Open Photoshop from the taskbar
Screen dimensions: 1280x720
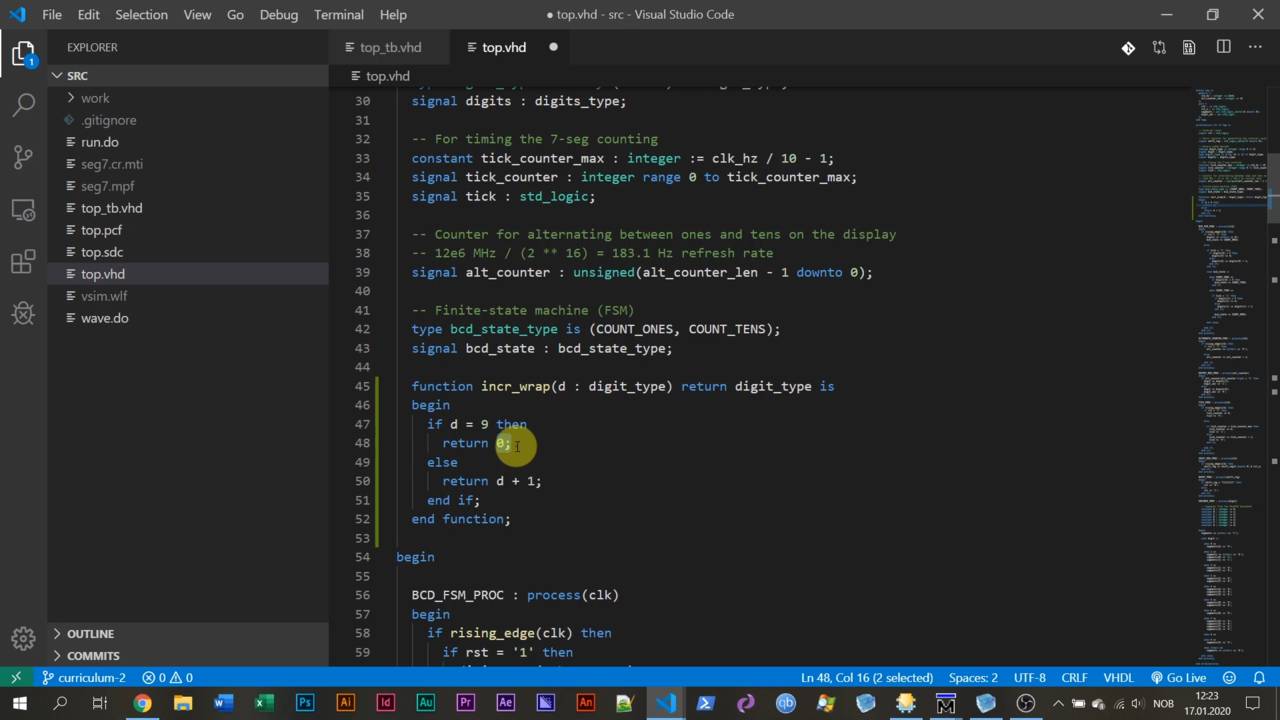305,704
